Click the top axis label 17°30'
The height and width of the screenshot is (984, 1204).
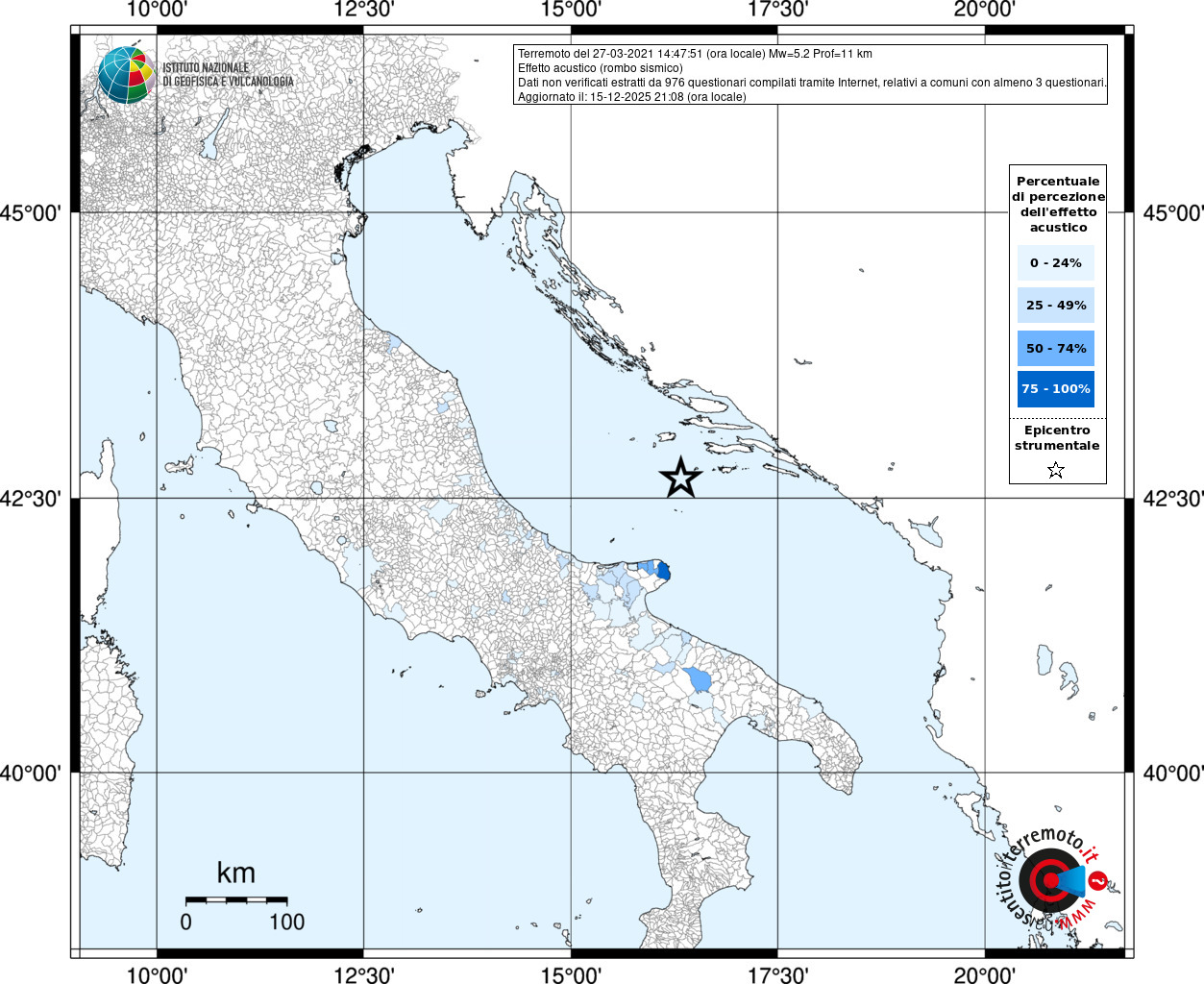(777, 10)
